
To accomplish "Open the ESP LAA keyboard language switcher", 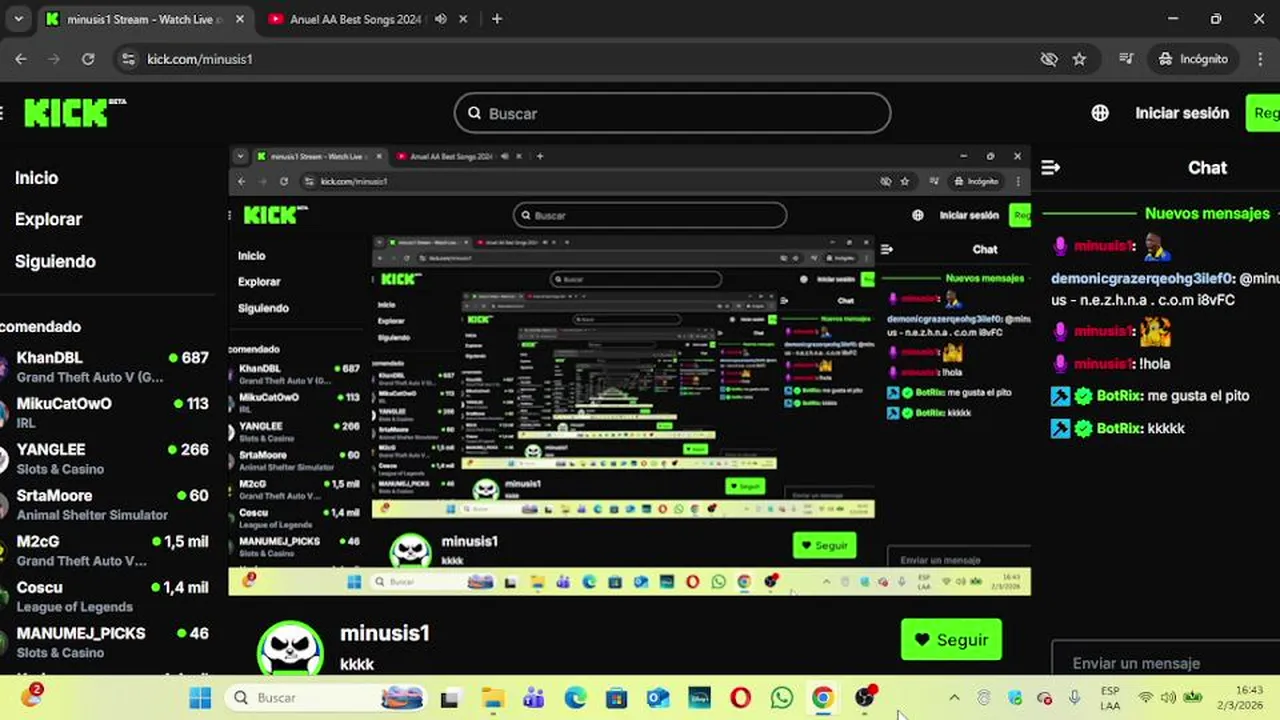I will (1110, 698).
